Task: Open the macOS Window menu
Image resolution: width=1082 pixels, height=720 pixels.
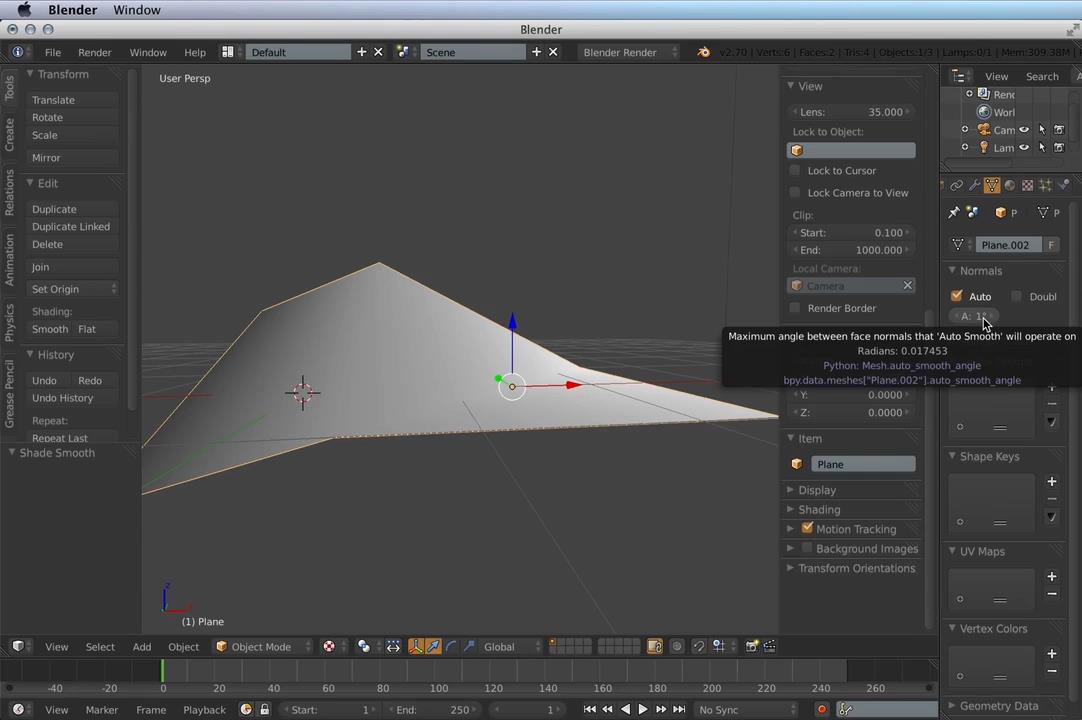Action: pos(137,10)
